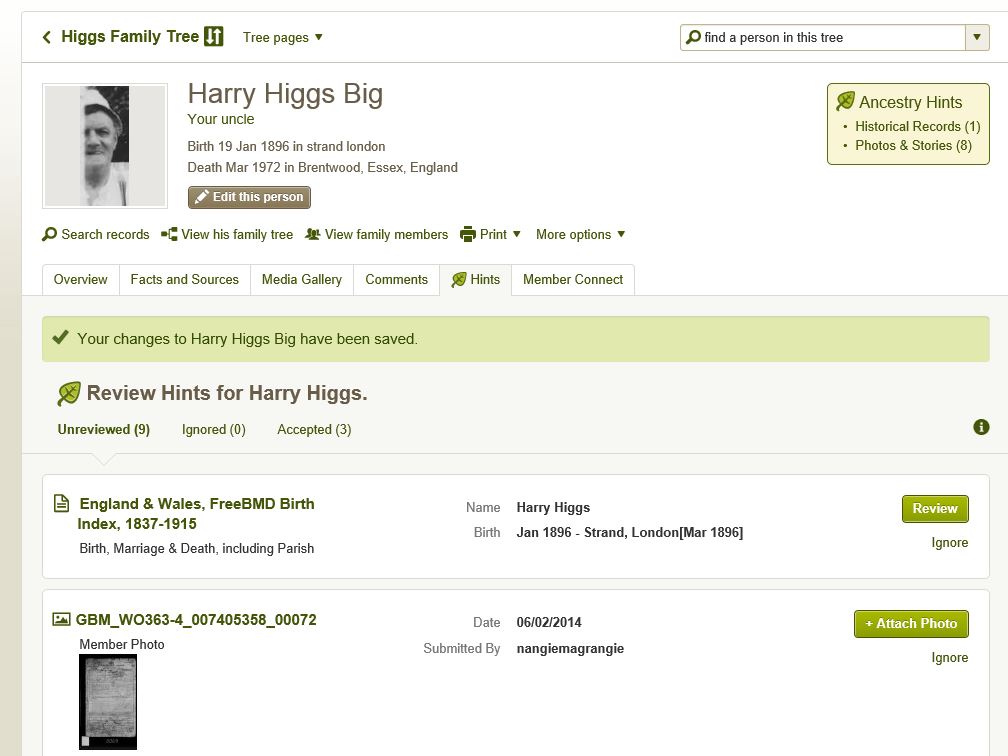This screenshot has width=1008, height=756.
Task: Click the back chevron beside Higgs Family Tree
Action: tap(46, 37)
